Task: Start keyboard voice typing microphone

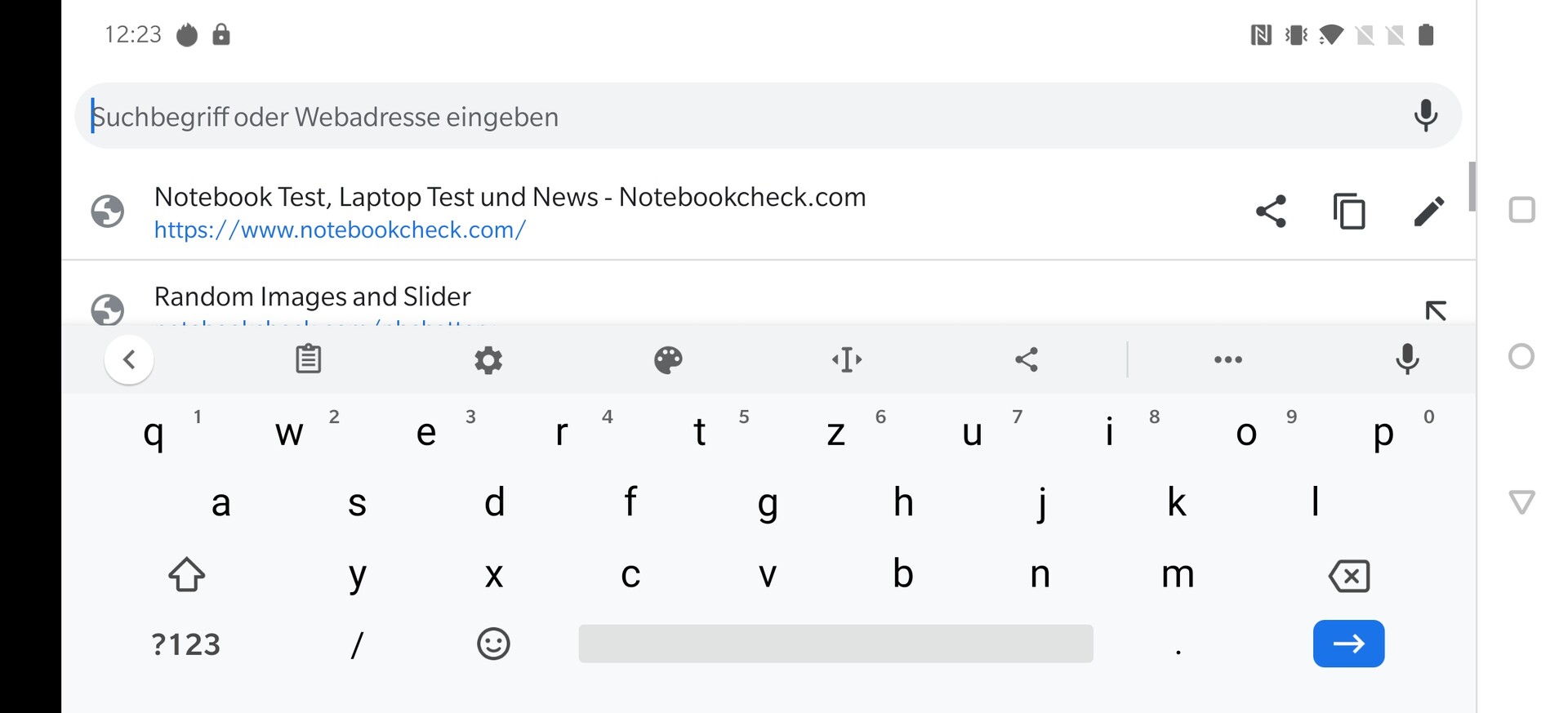Action: point(1407,359)
